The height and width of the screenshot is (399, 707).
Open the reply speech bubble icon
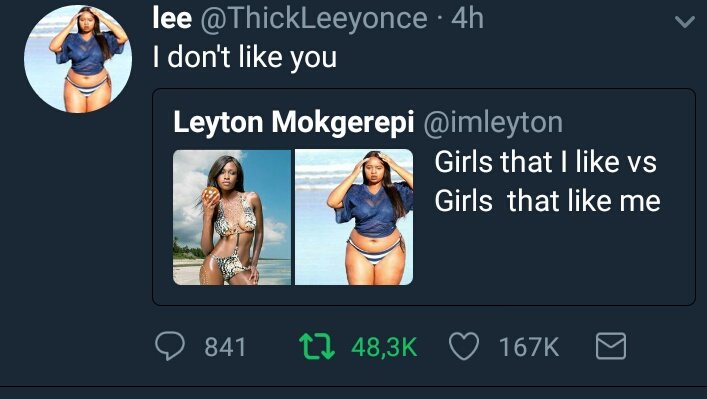pos(170,346)
